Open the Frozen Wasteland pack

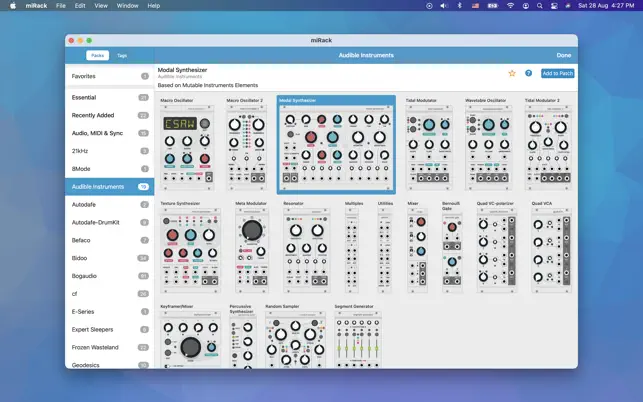109,347
